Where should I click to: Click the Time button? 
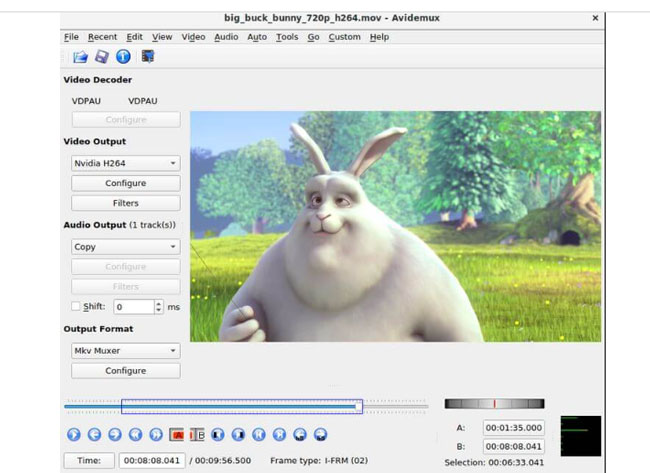tap(89, 461)
